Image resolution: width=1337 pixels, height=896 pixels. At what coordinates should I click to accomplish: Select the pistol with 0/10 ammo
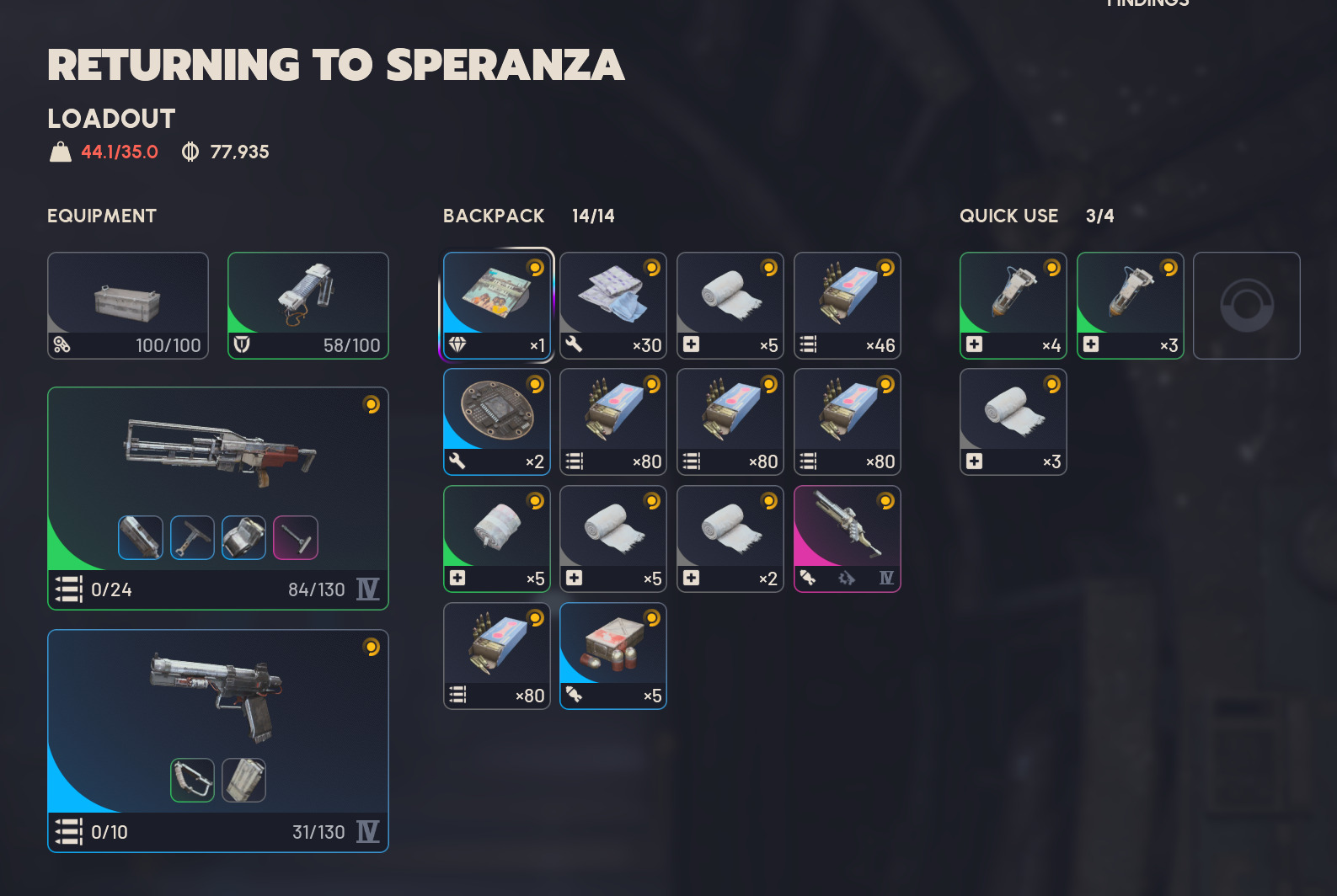(x=218, y=741)
